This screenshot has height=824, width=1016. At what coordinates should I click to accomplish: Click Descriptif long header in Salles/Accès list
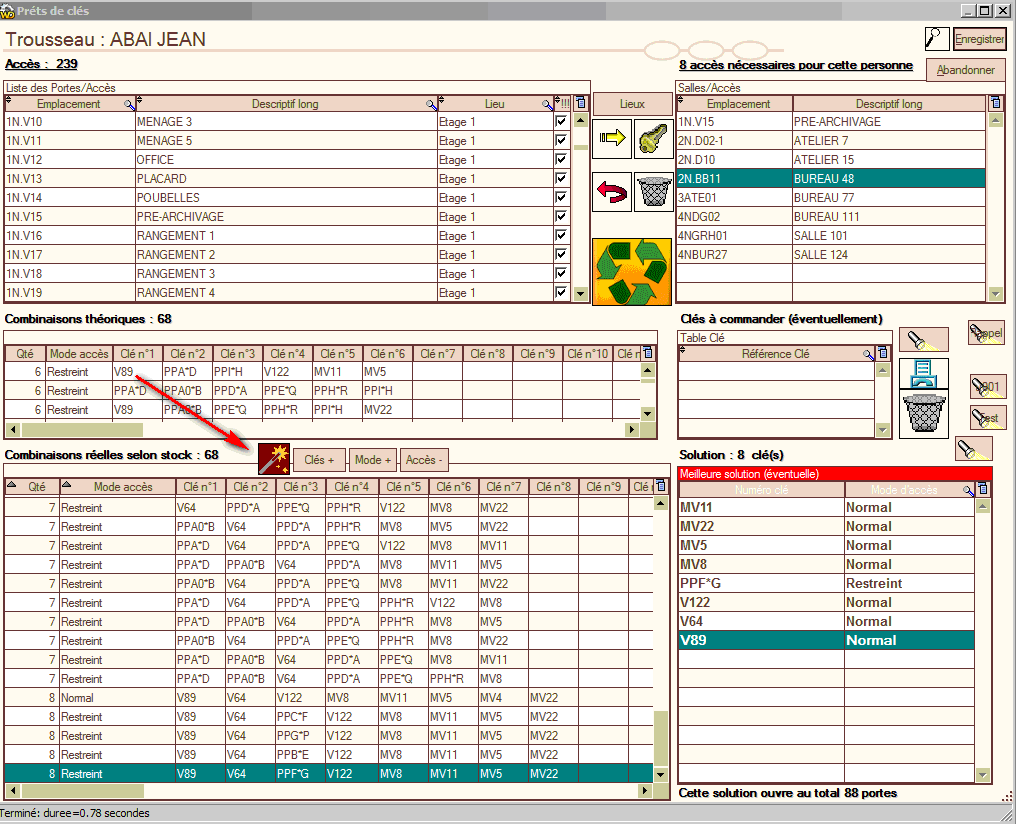pyautogui.click(x=889, y=104)
